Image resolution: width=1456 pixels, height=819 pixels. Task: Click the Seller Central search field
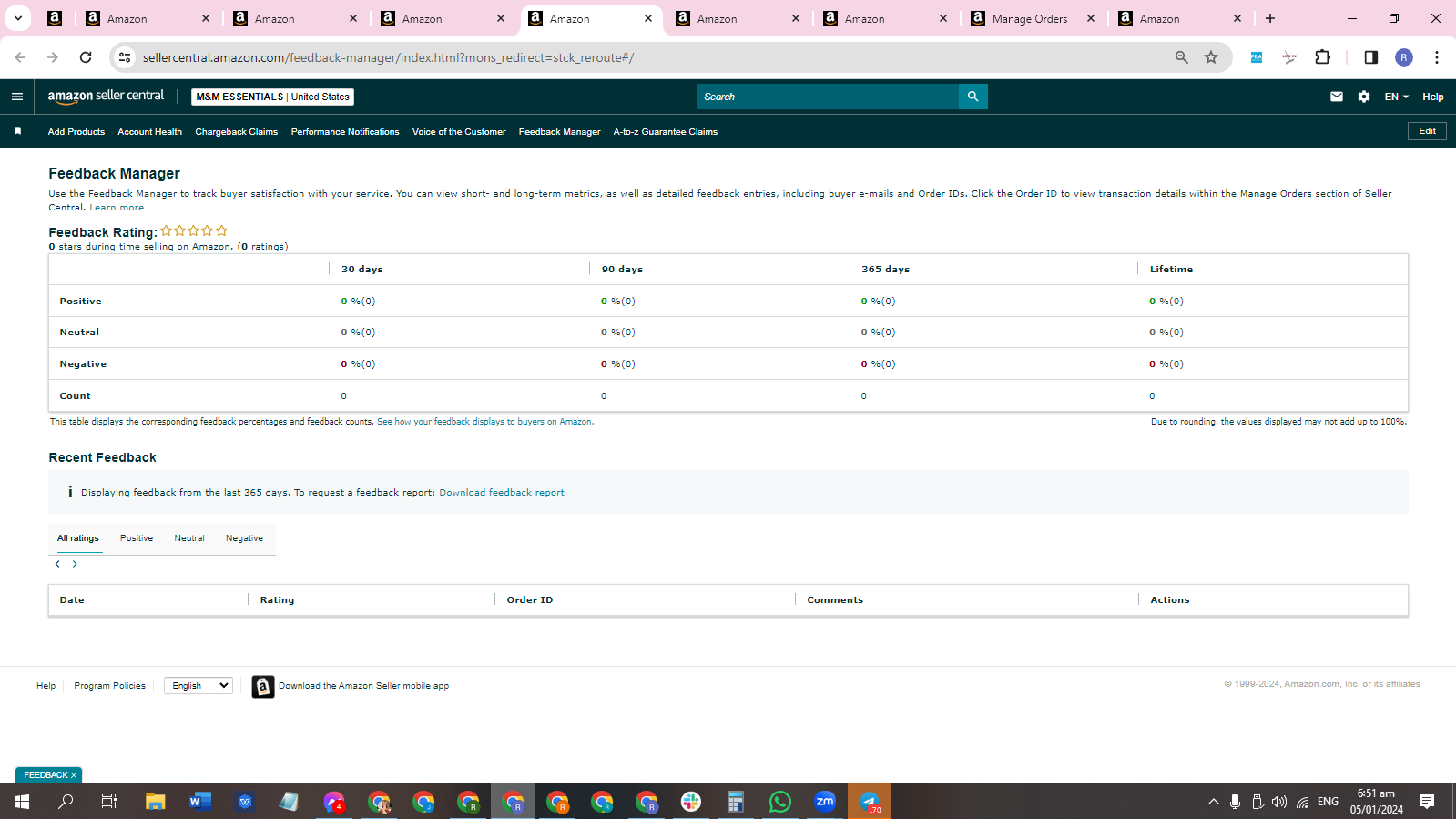pos(827,97)
